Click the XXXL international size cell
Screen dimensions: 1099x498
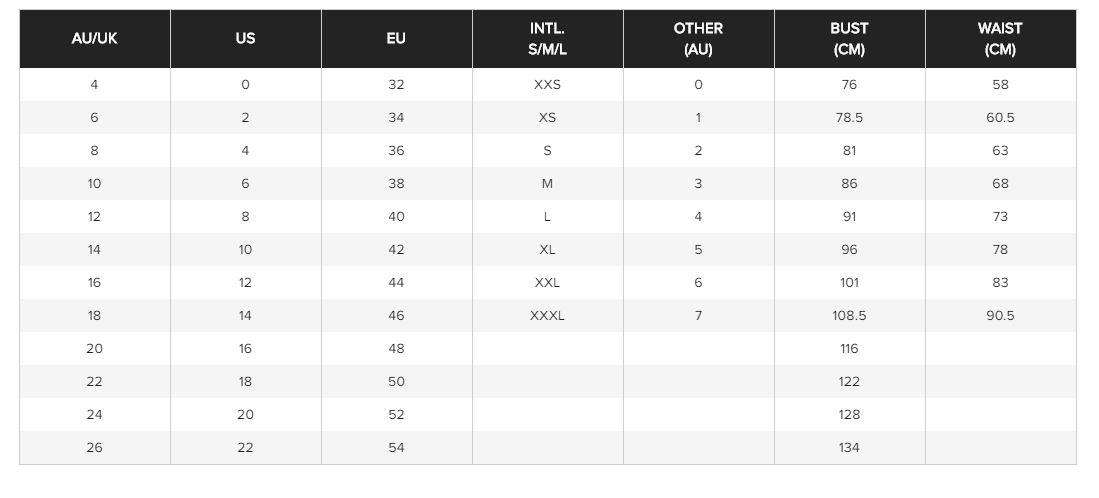coord(547,316)
